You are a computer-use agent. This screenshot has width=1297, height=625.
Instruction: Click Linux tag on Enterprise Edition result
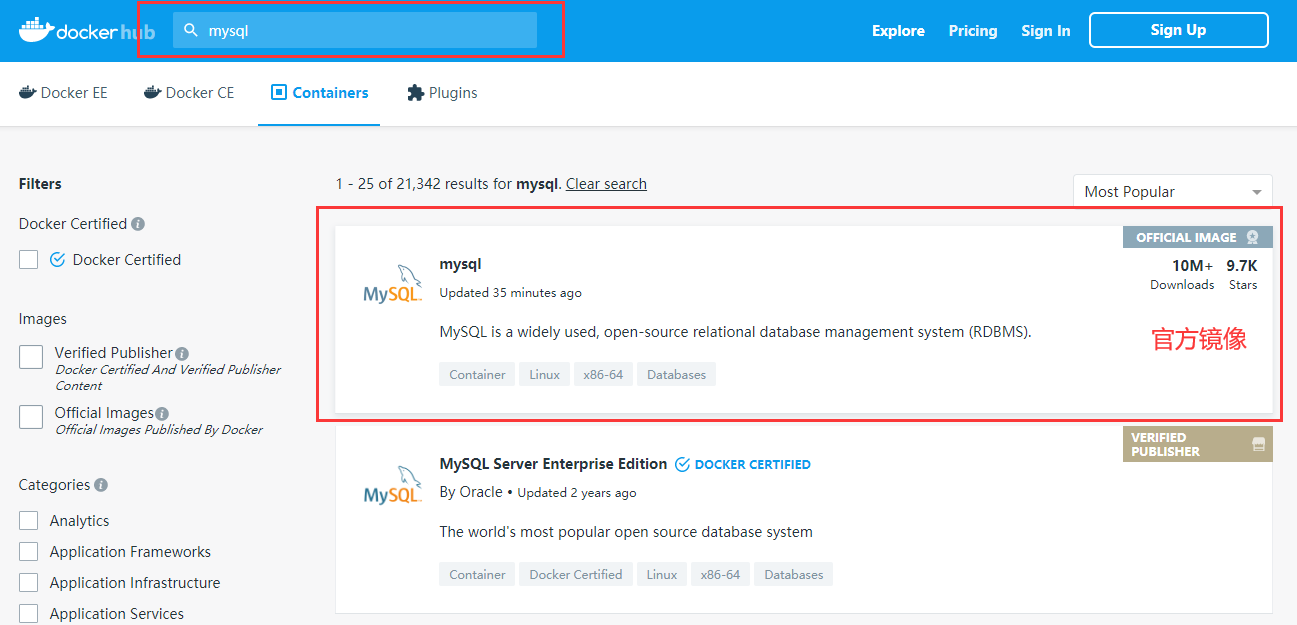[662, 575]
